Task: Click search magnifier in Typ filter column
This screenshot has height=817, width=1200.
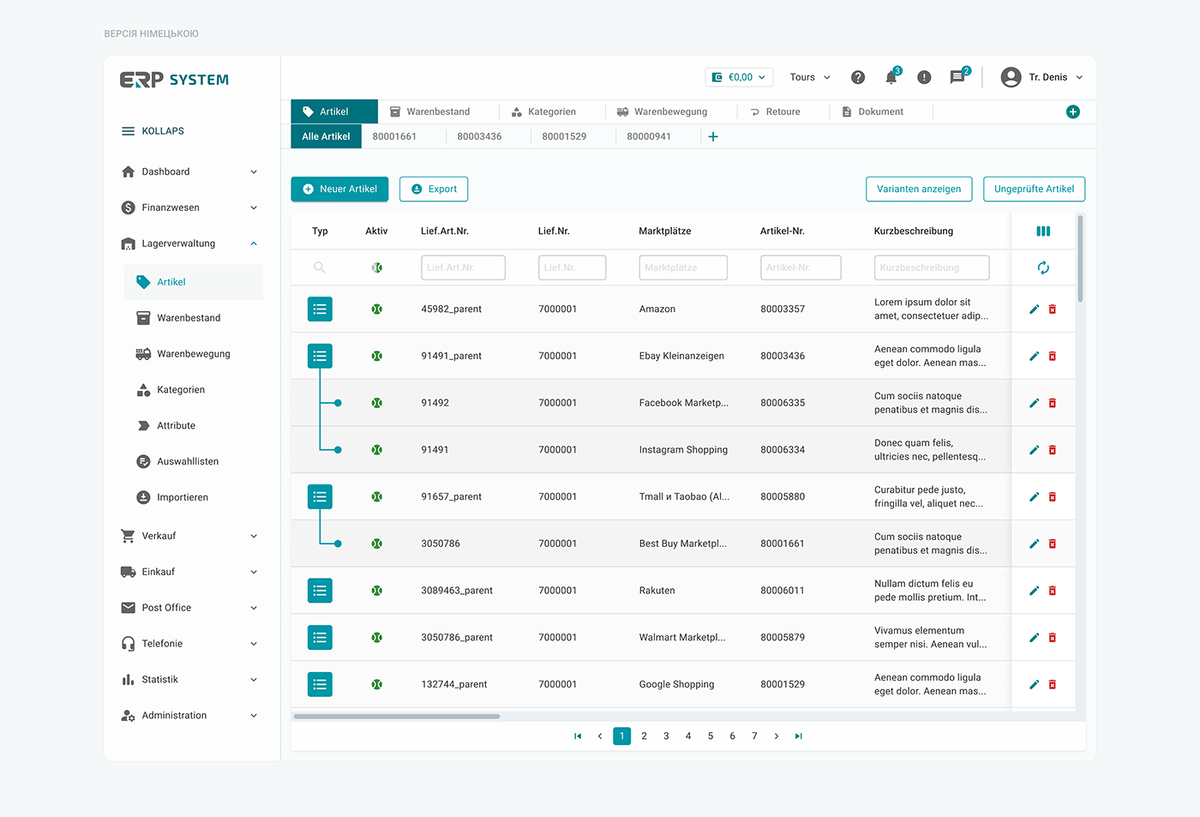Action: [x=320, y=267]
